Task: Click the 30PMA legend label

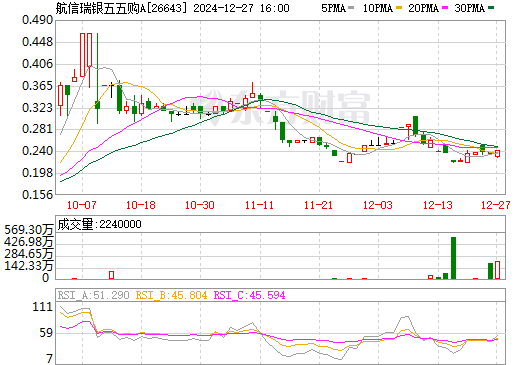Action: tap(469, 8)
